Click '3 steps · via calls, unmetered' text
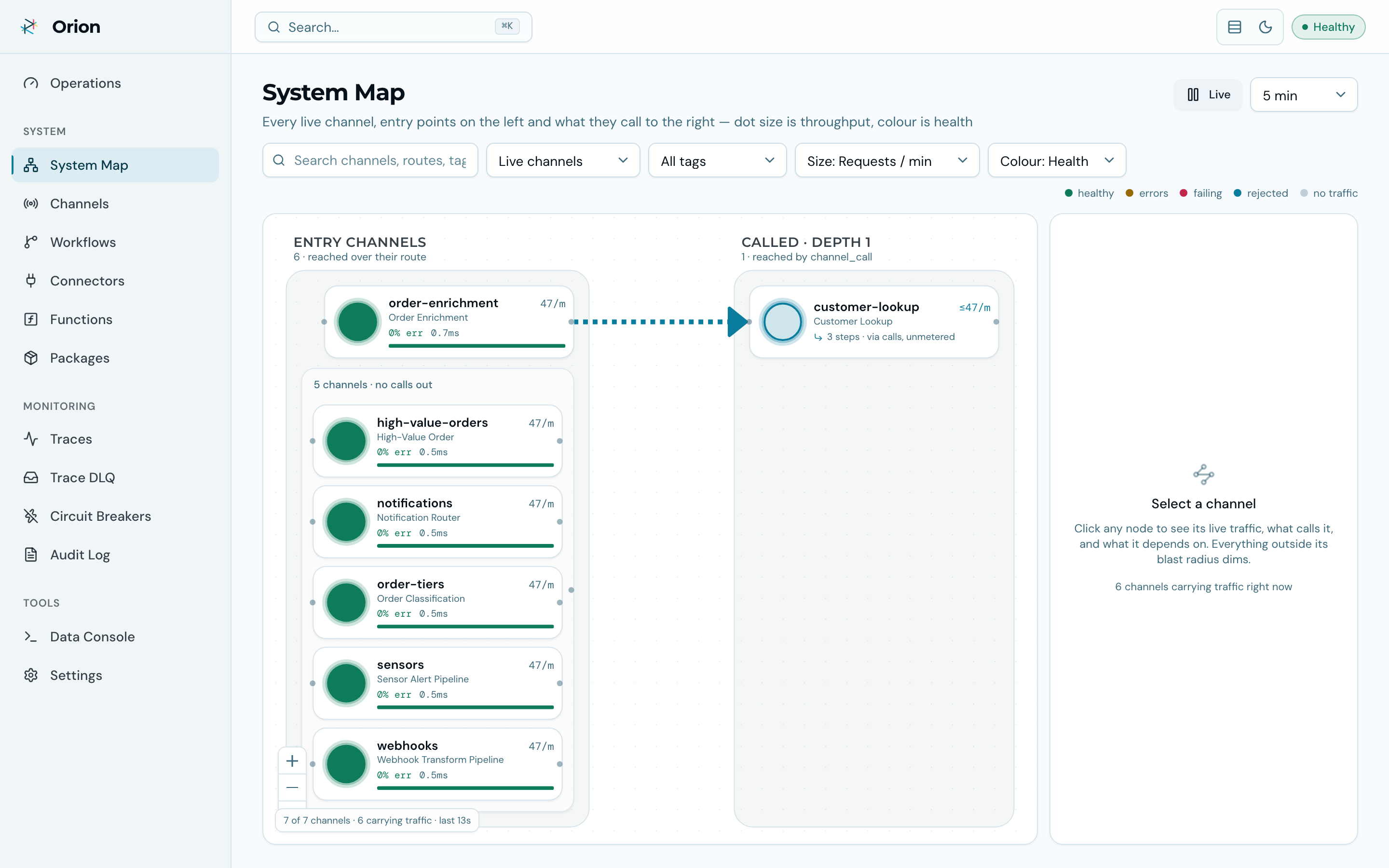Viewport: 1389px width, 868px height. (x=891, y=337)
